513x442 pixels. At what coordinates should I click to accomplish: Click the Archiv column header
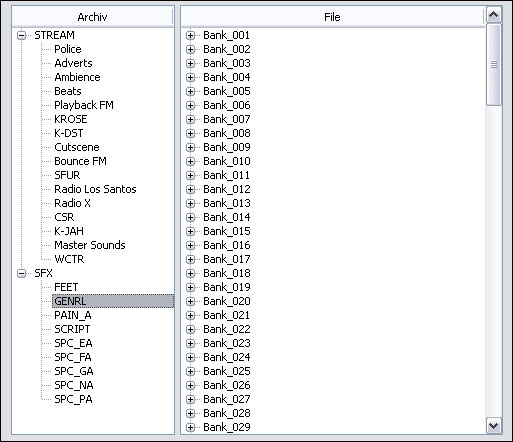[92, 17]
